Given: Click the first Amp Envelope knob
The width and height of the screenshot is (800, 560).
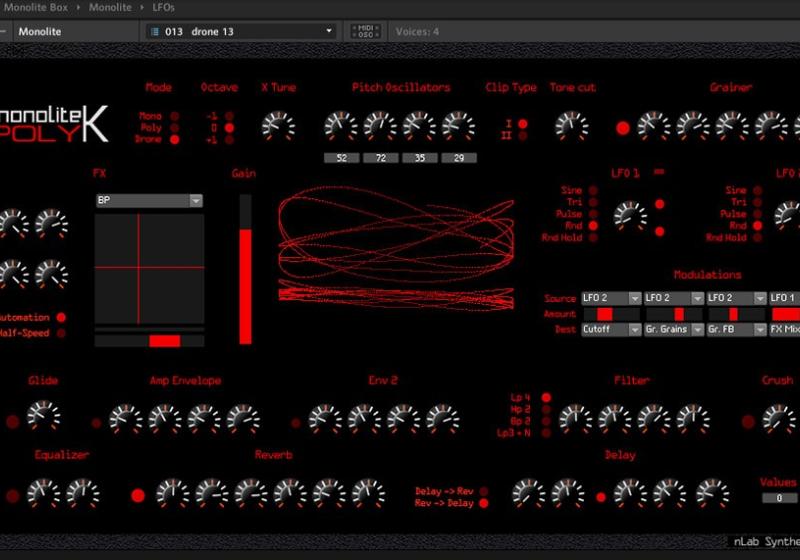Looking at the screenshot, I should pyautogui.click(x=125, y=418).
